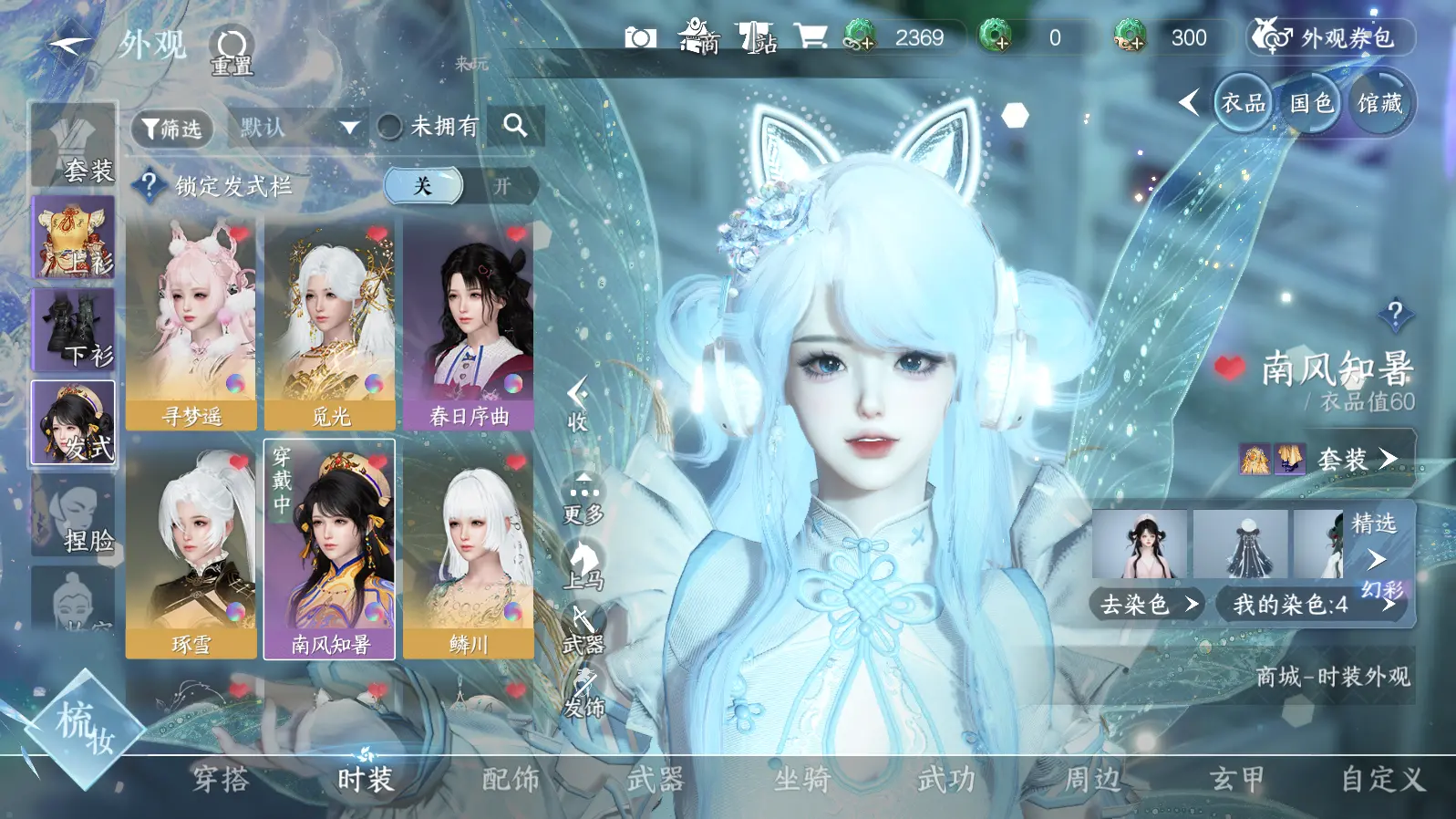Select first 精选 dye preview thumbnail
The height and width of the screenshot is (819, 1456).
pyautogui.click(x=1141, y=544)
